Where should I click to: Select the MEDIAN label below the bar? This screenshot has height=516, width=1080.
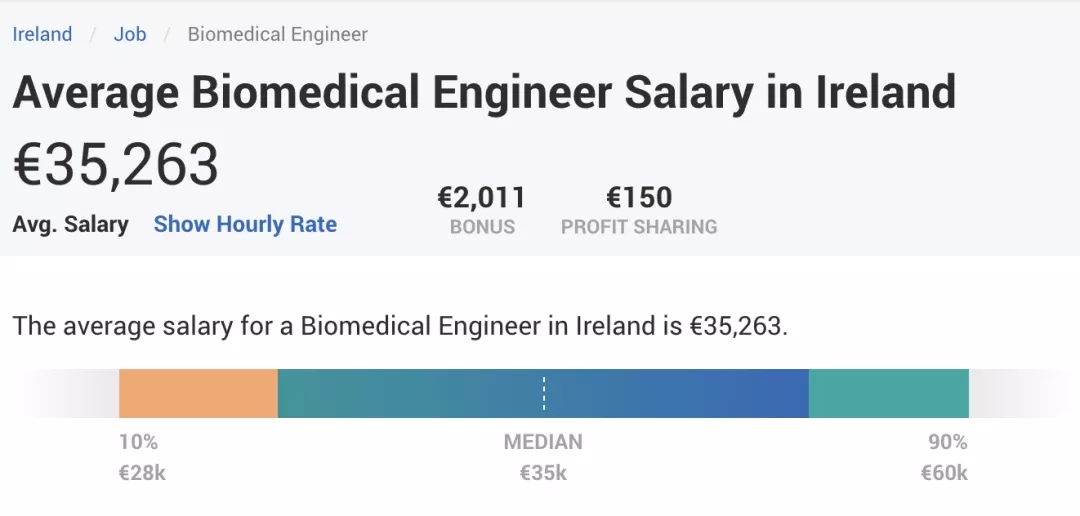tap(543, 442)
